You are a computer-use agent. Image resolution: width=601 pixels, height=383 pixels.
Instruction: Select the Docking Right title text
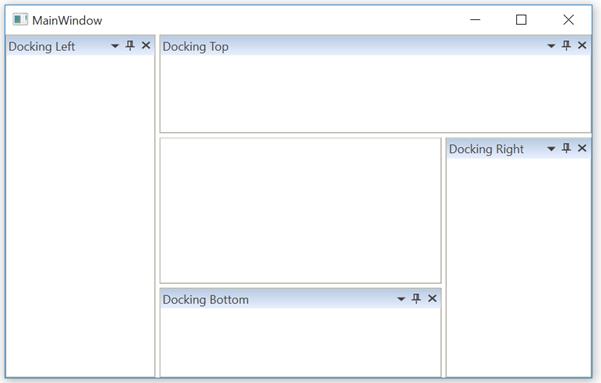486,149
